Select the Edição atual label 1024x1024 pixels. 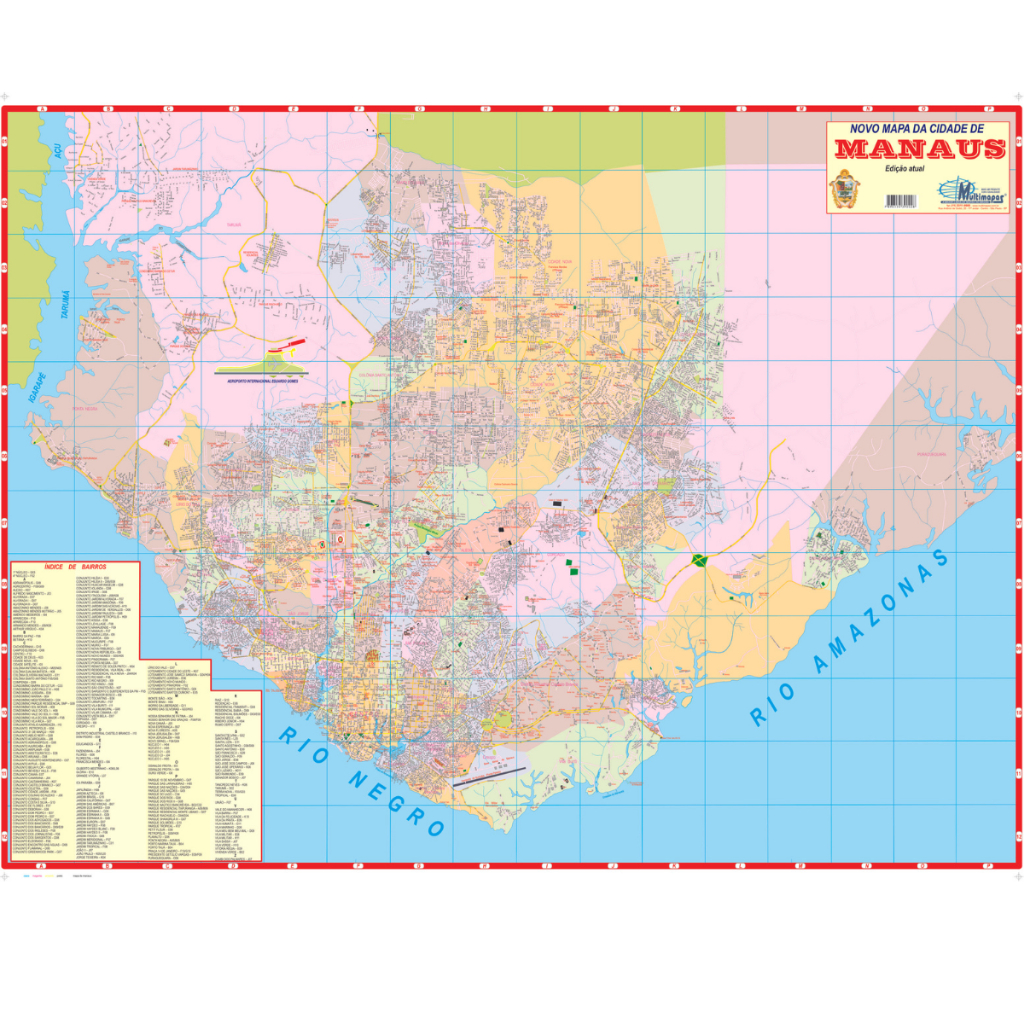(x=905, y=168)
